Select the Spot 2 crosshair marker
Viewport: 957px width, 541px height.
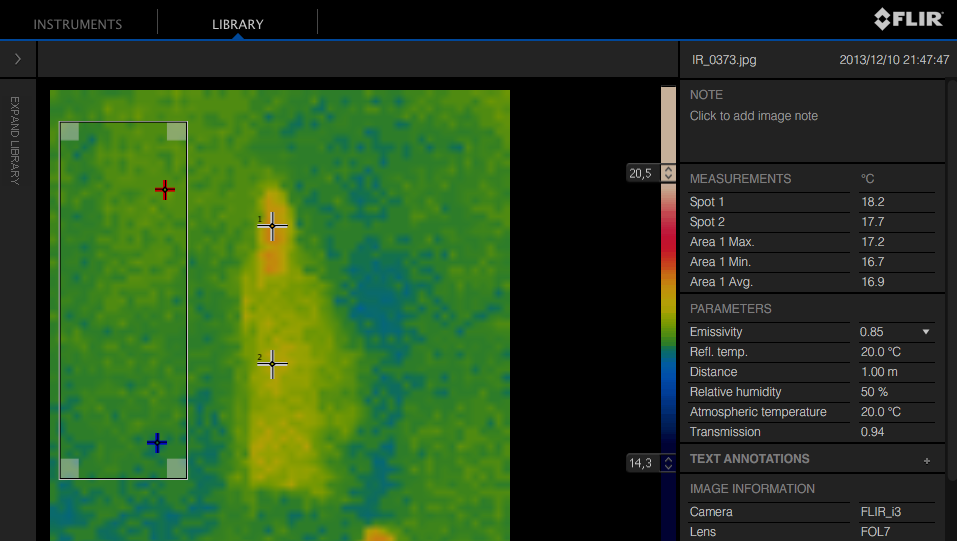(x=272, y=364)
